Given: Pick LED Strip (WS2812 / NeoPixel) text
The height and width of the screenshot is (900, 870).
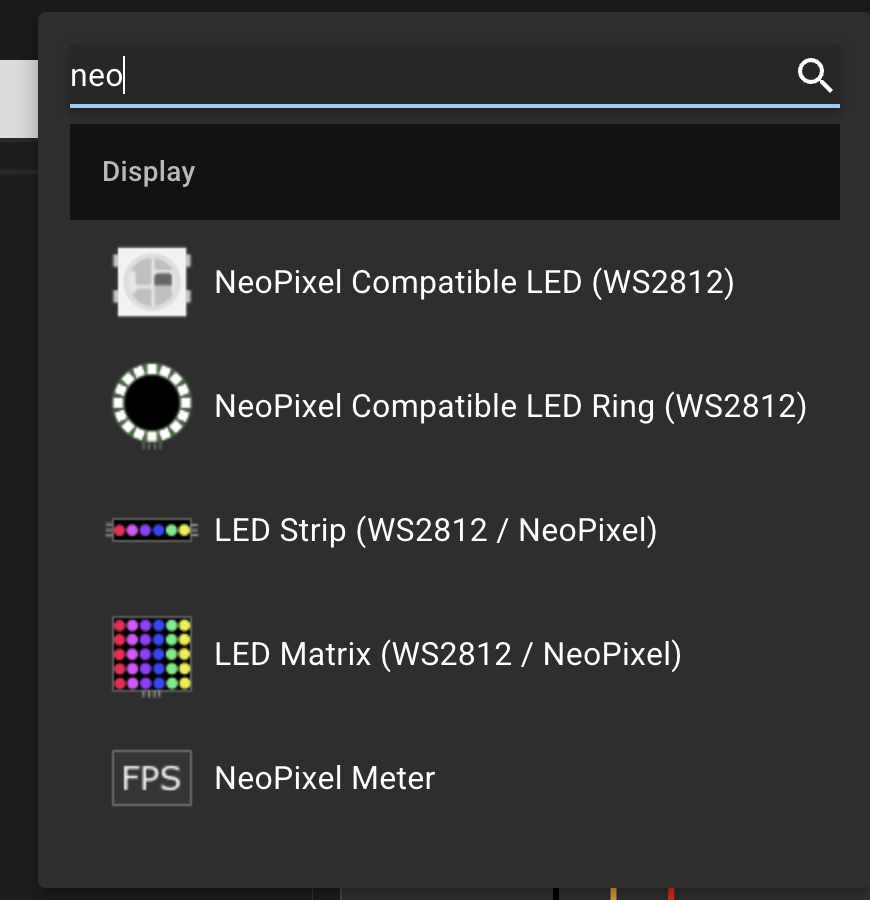Looking at the screenshot, I should pos(436,530).
